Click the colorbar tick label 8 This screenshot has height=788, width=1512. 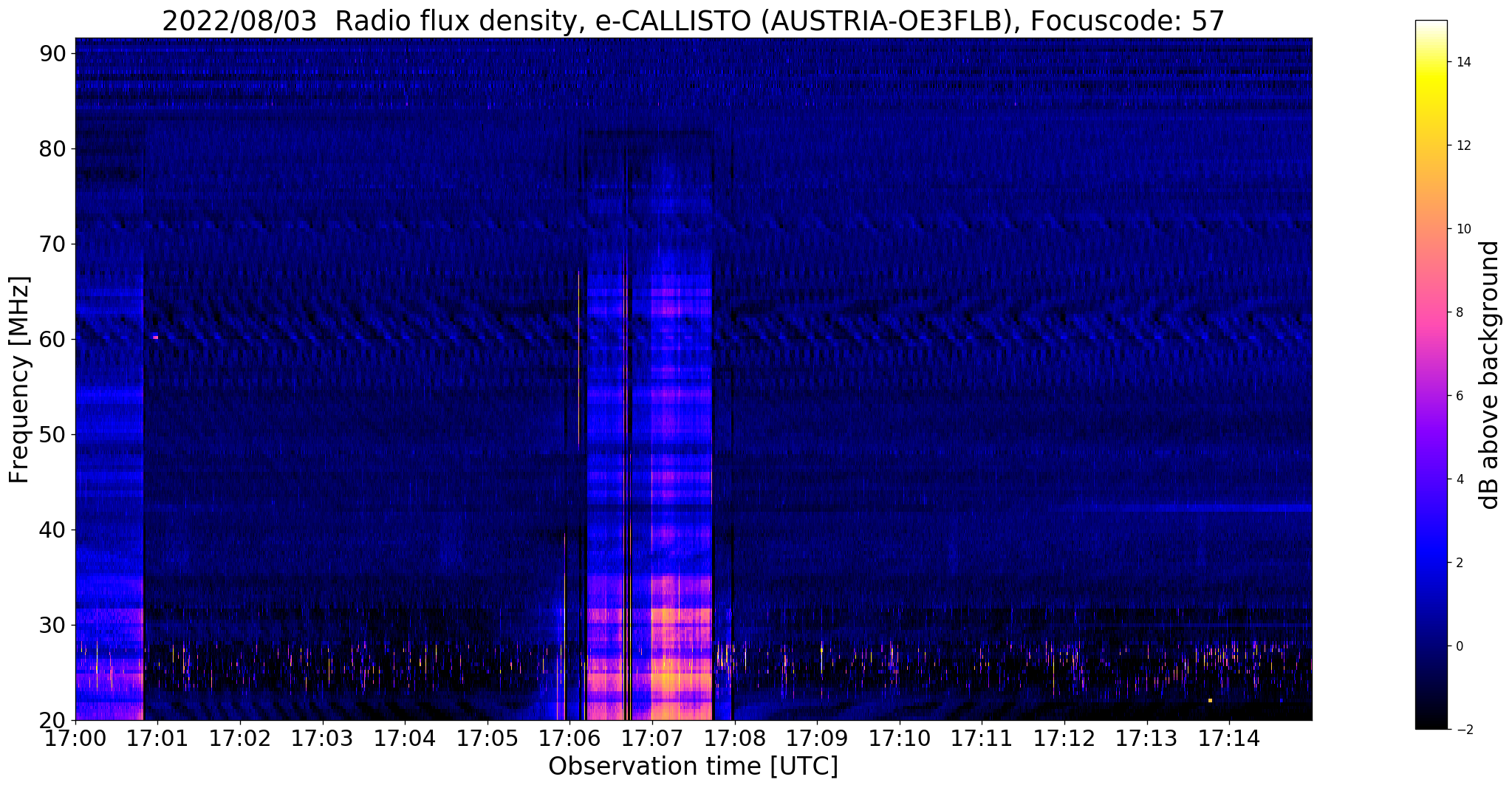1459,312
